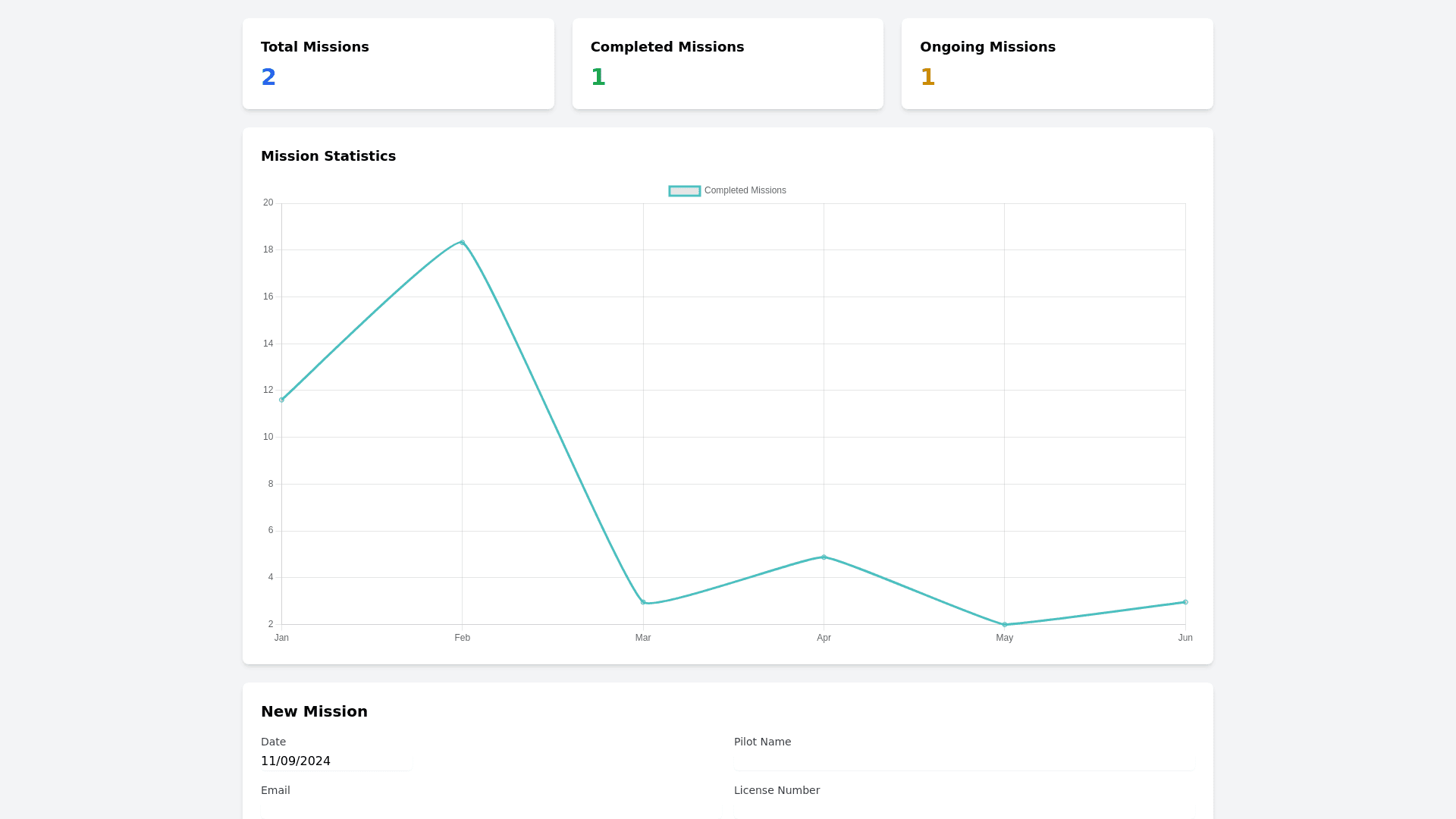Click the Total Missions count 2
The image size is (1456, 819).
point(268,77)
